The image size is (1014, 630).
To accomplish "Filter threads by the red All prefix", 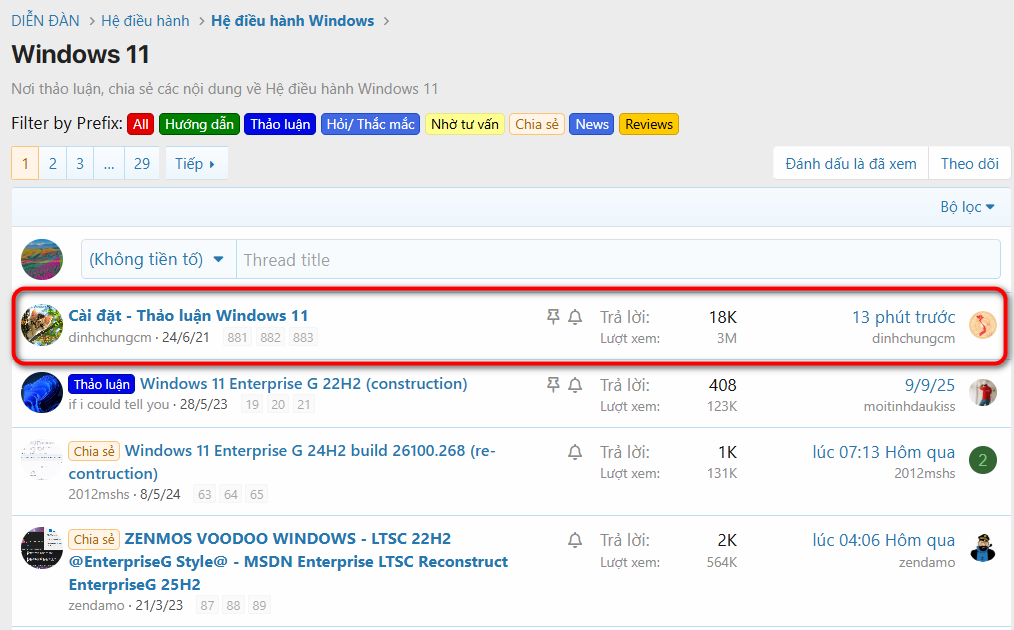I will tap(140, 124).
